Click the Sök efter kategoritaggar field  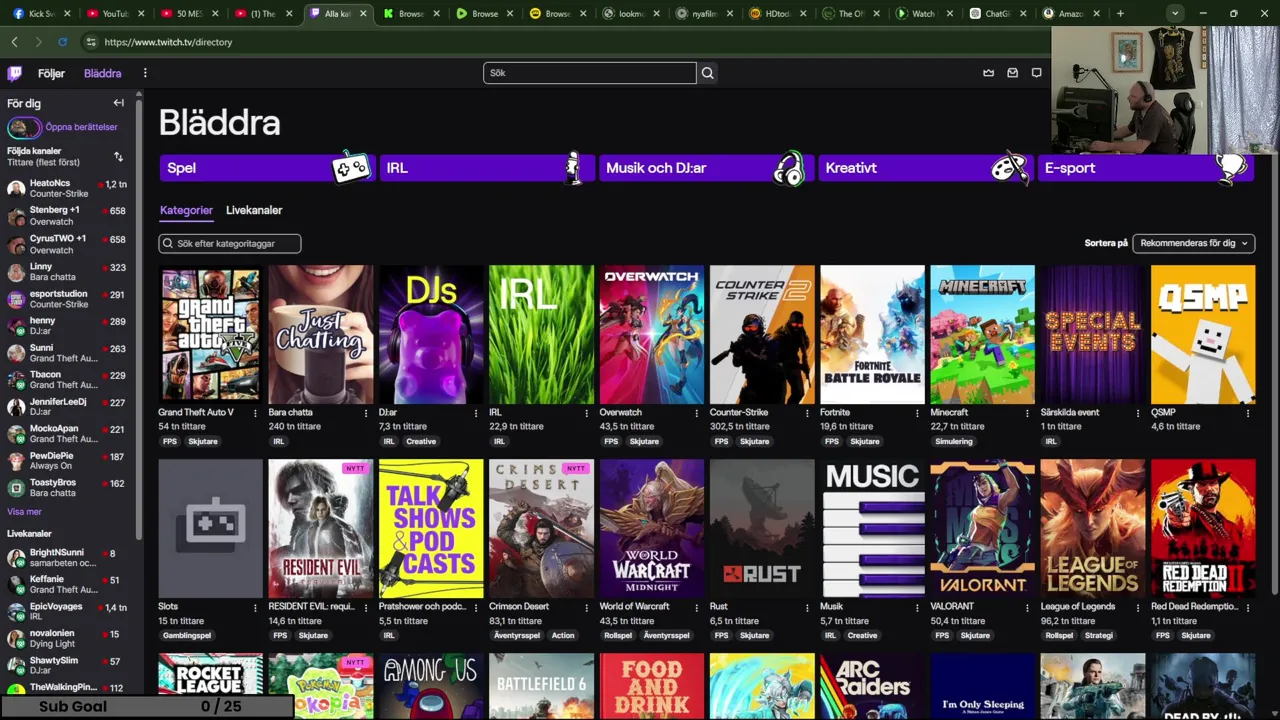(230, 243)
